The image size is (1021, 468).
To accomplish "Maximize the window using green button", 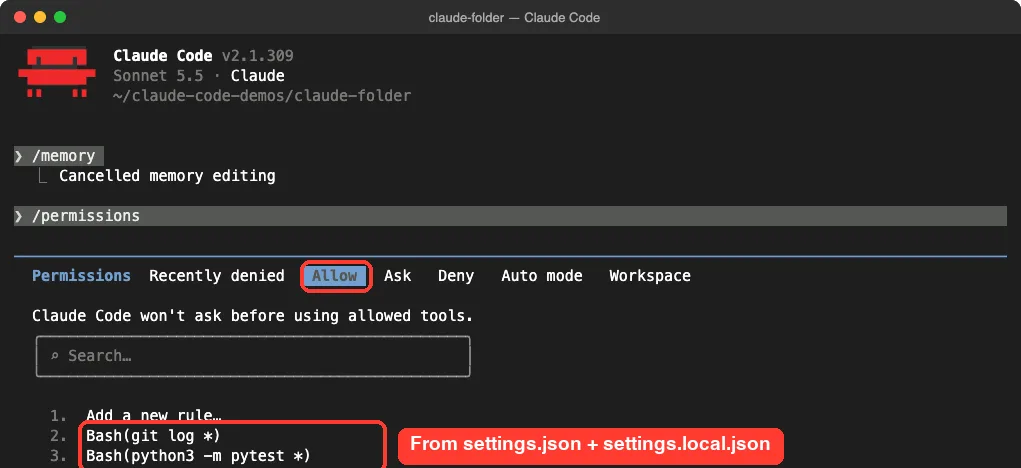I will [x=60, y=18].
